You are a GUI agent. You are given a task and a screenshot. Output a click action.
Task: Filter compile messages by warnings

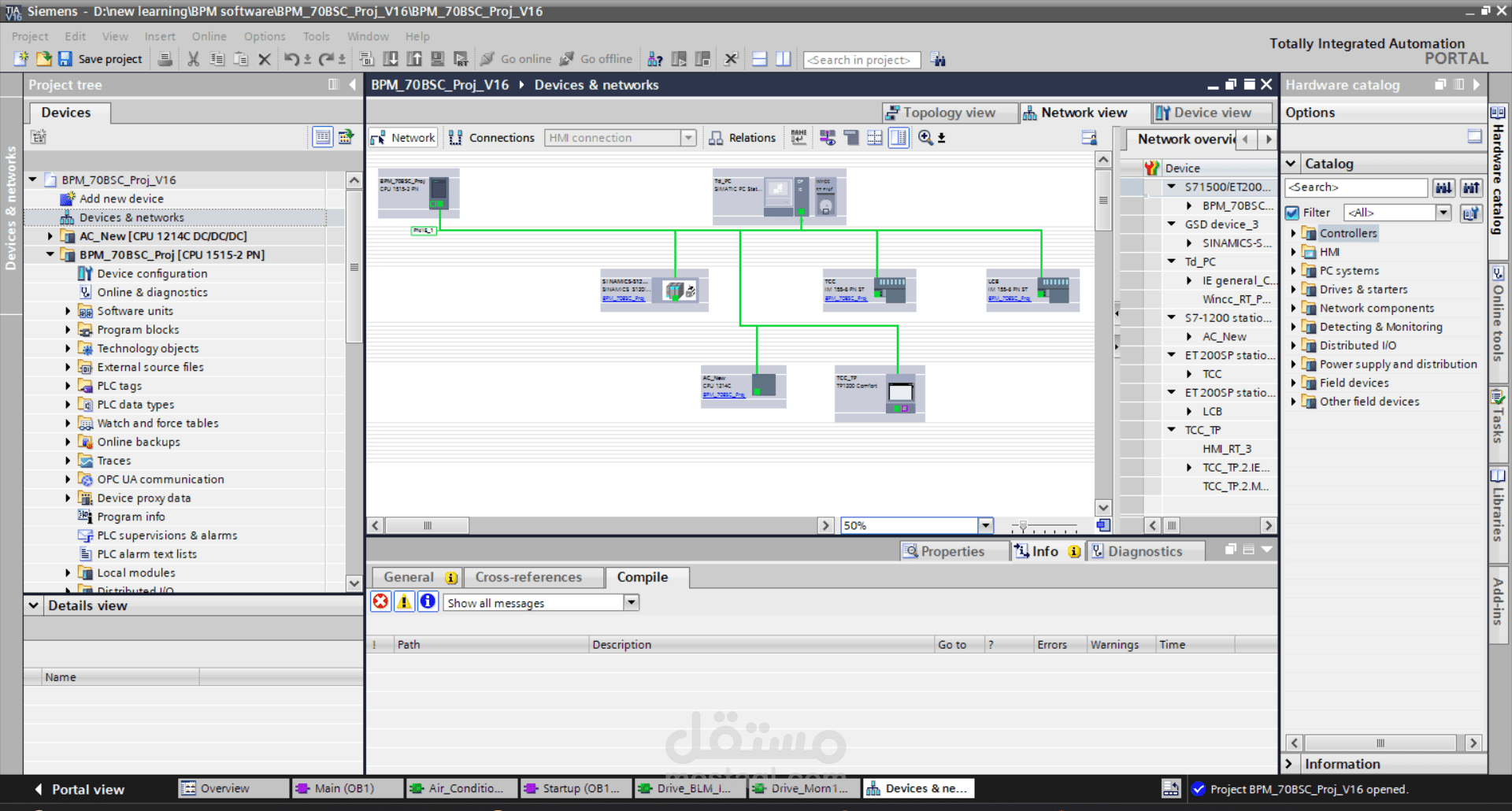(x=405, y=602)
